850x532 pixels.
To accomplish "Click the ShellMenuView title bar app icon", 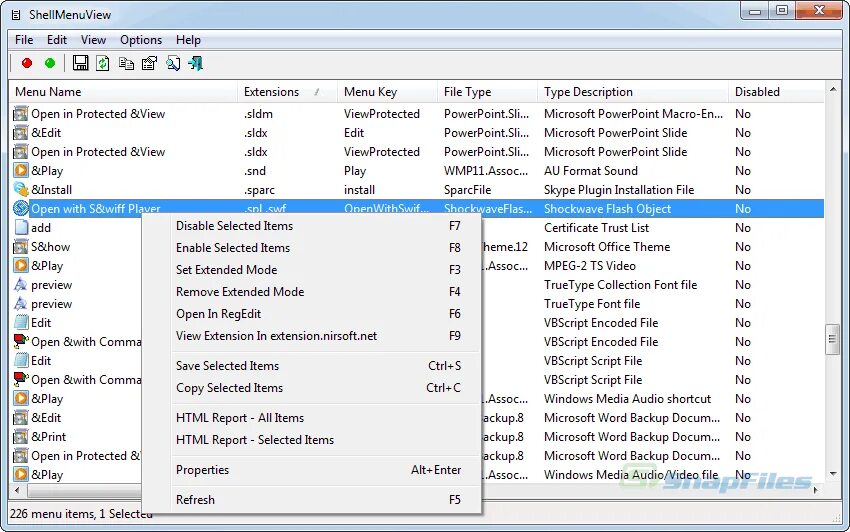I will click(x=16, y=15).
